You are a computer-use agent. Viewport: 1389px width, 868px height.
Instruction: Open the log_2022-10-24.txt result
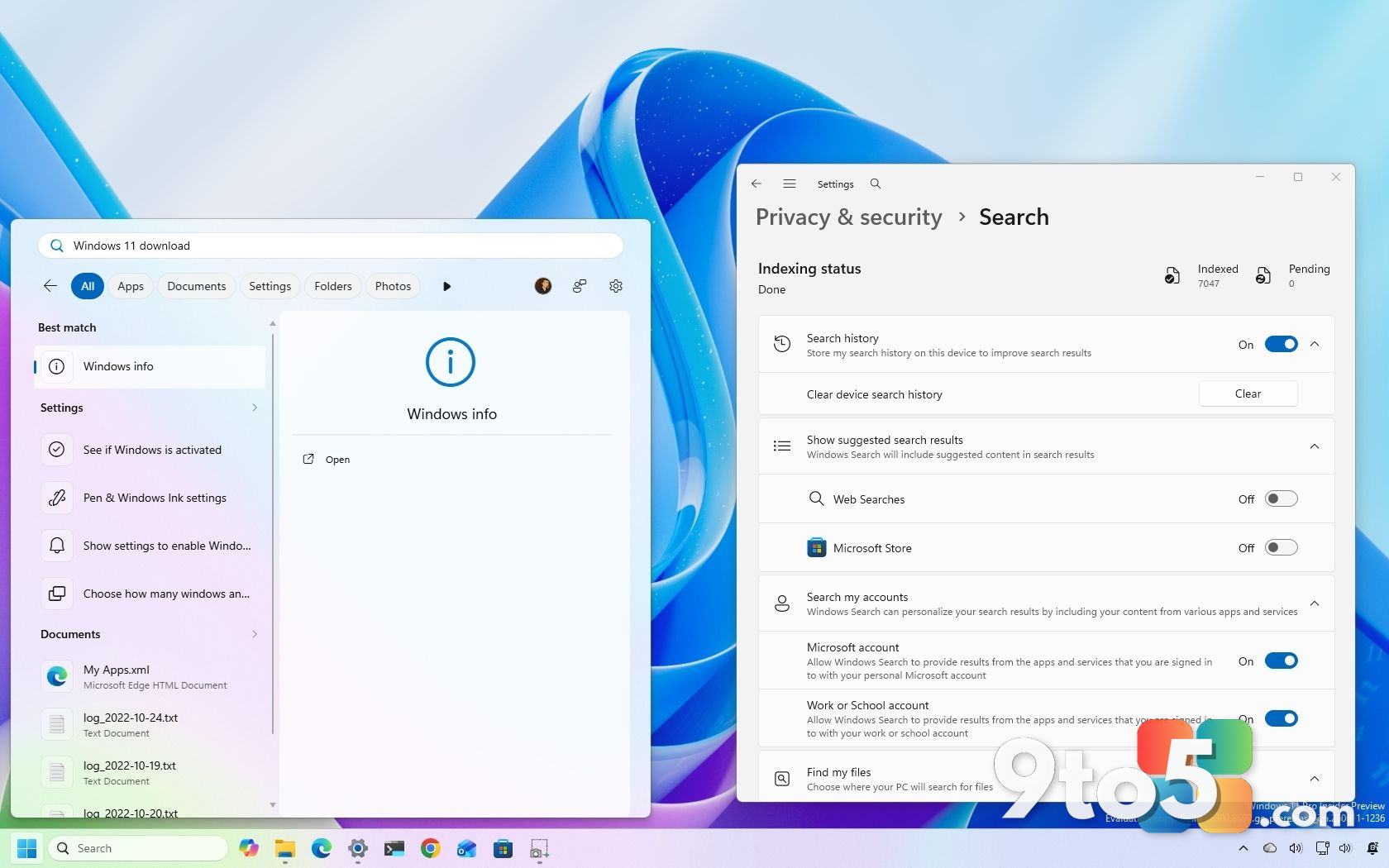[x=150, y=724]
